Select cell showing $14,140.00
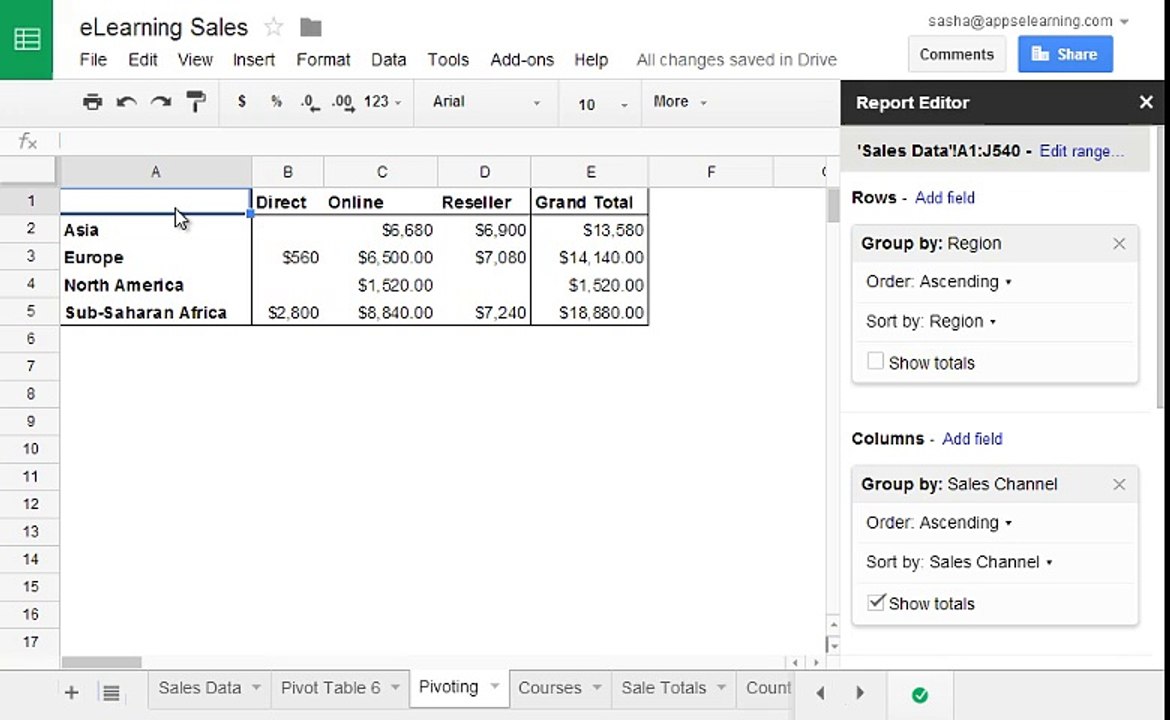 589,257
